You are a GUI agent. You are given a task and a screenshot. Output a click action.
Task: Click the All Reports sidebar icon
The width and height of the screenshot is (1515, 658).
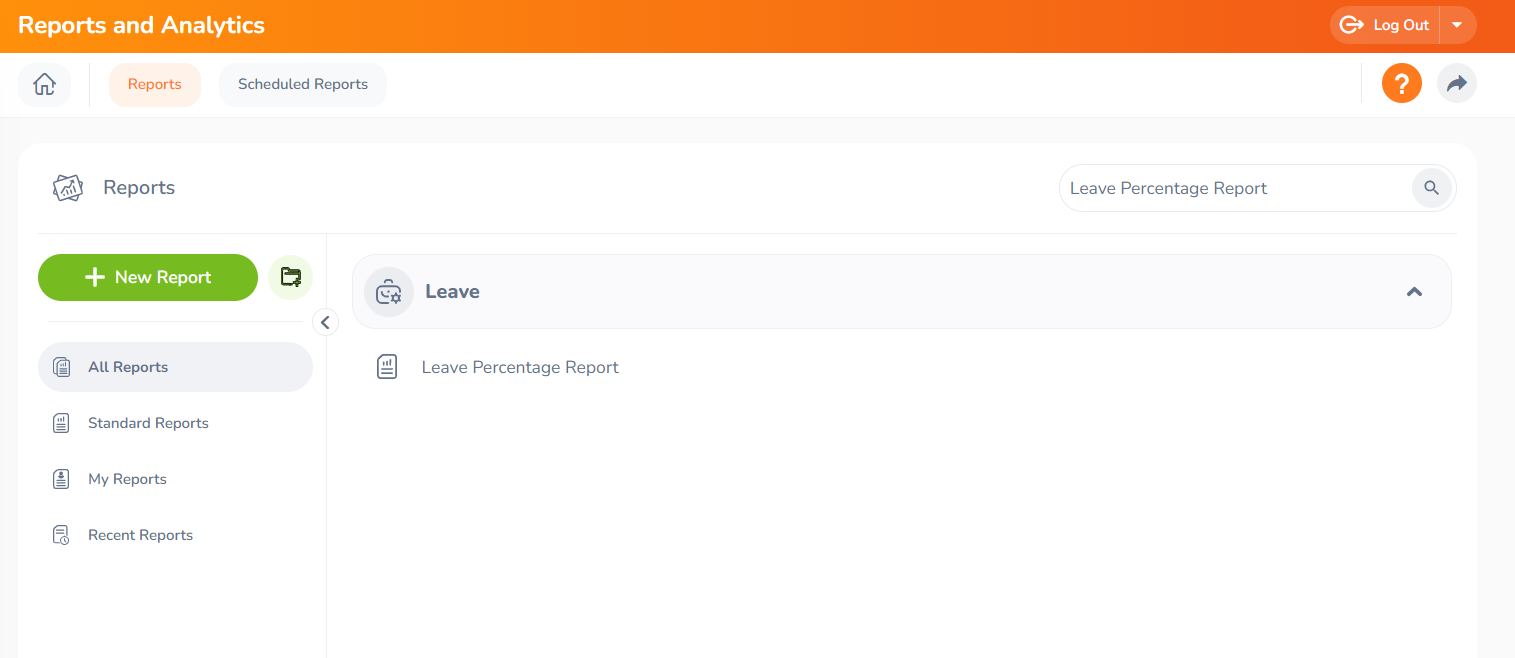click(61, 367)
